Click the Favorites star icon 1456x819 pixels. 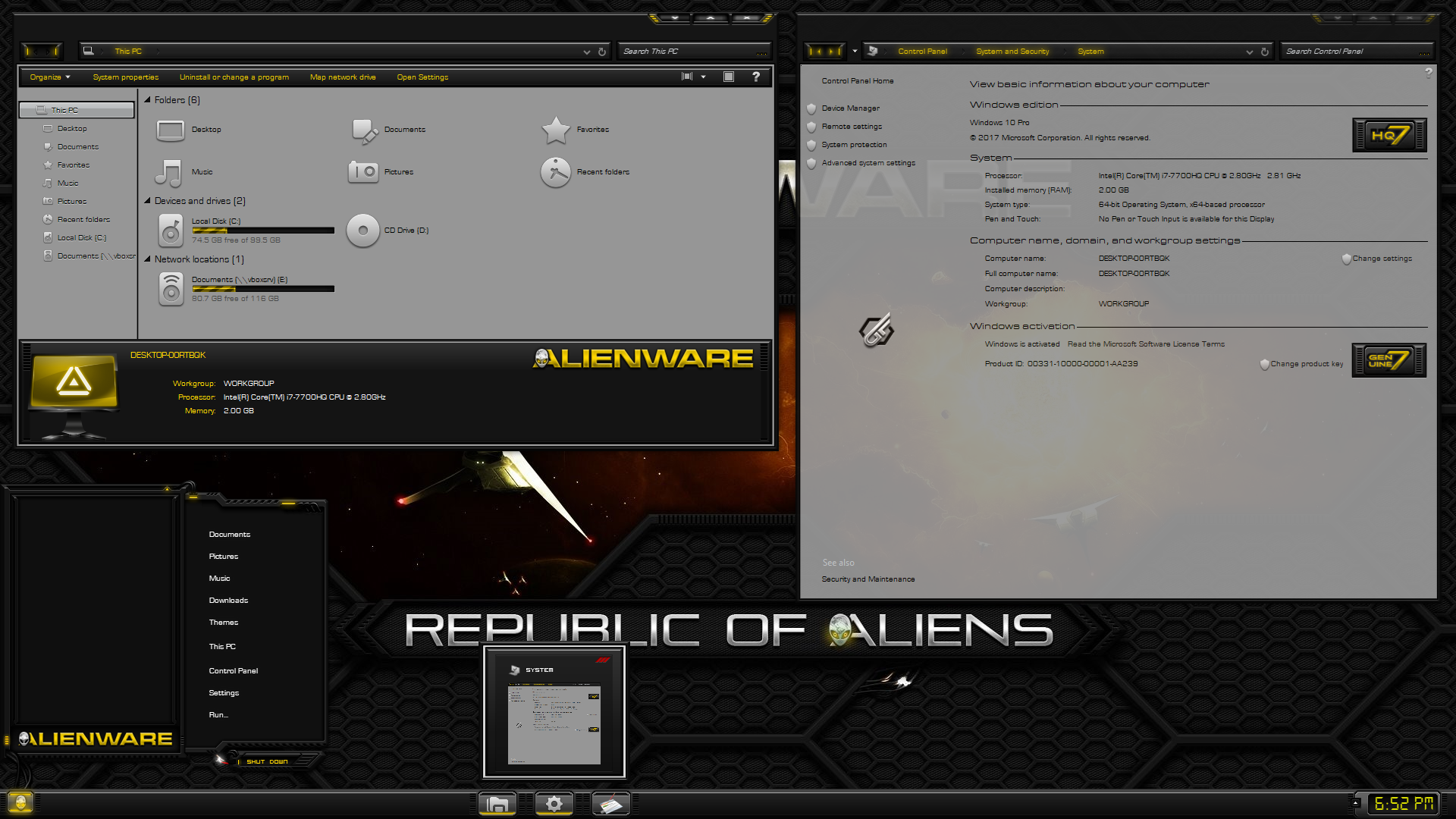557,129
